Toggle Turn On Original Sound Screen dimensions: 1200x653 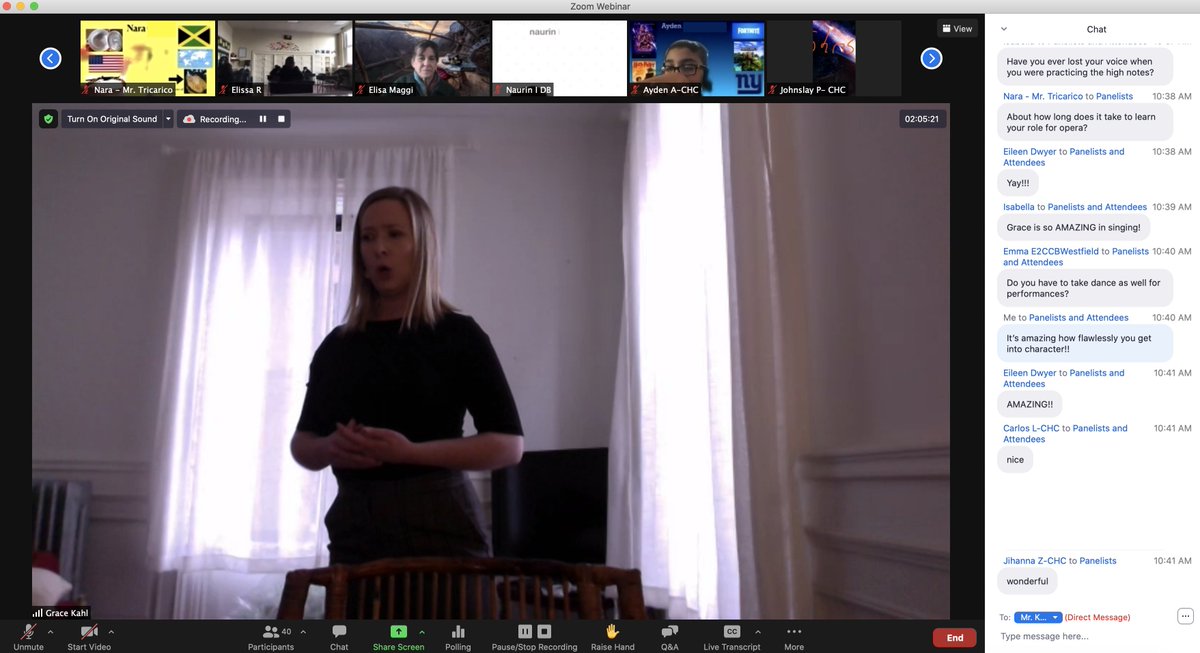pos(111,119)
